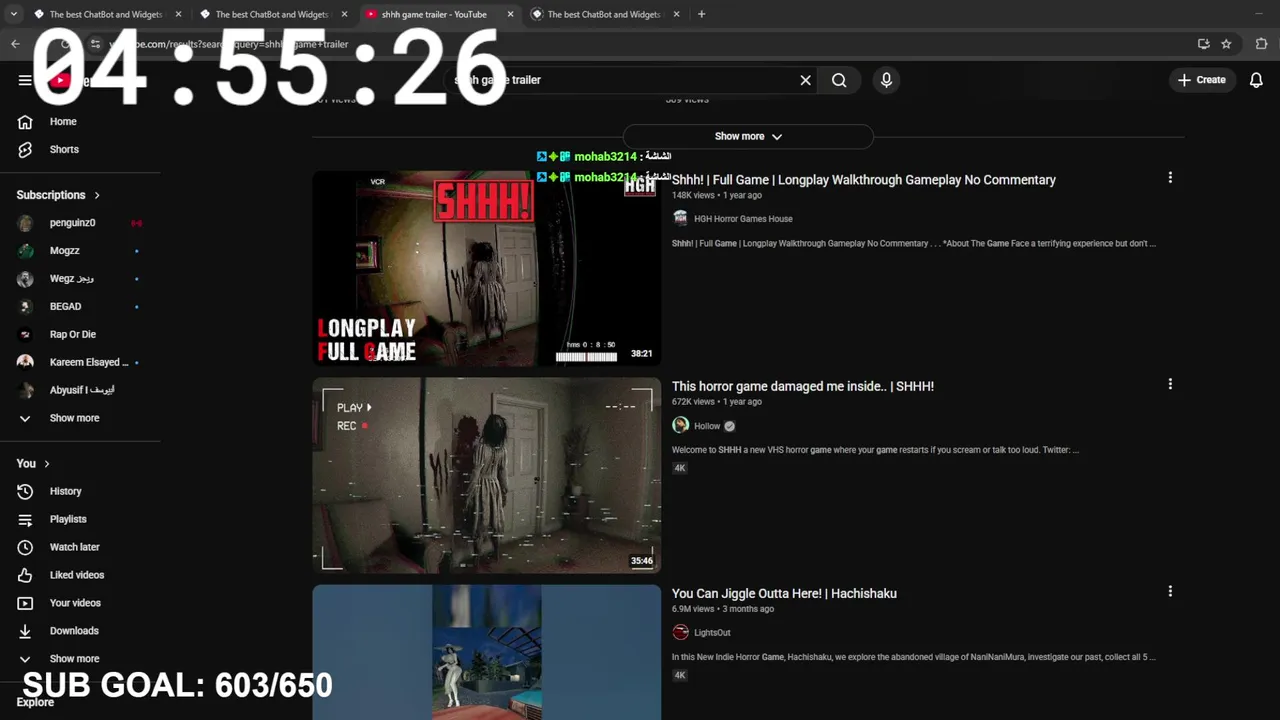This screenshot has height=720, width=1280.
Task: Click the search magnifier button
Action: [x=839, y=80]
